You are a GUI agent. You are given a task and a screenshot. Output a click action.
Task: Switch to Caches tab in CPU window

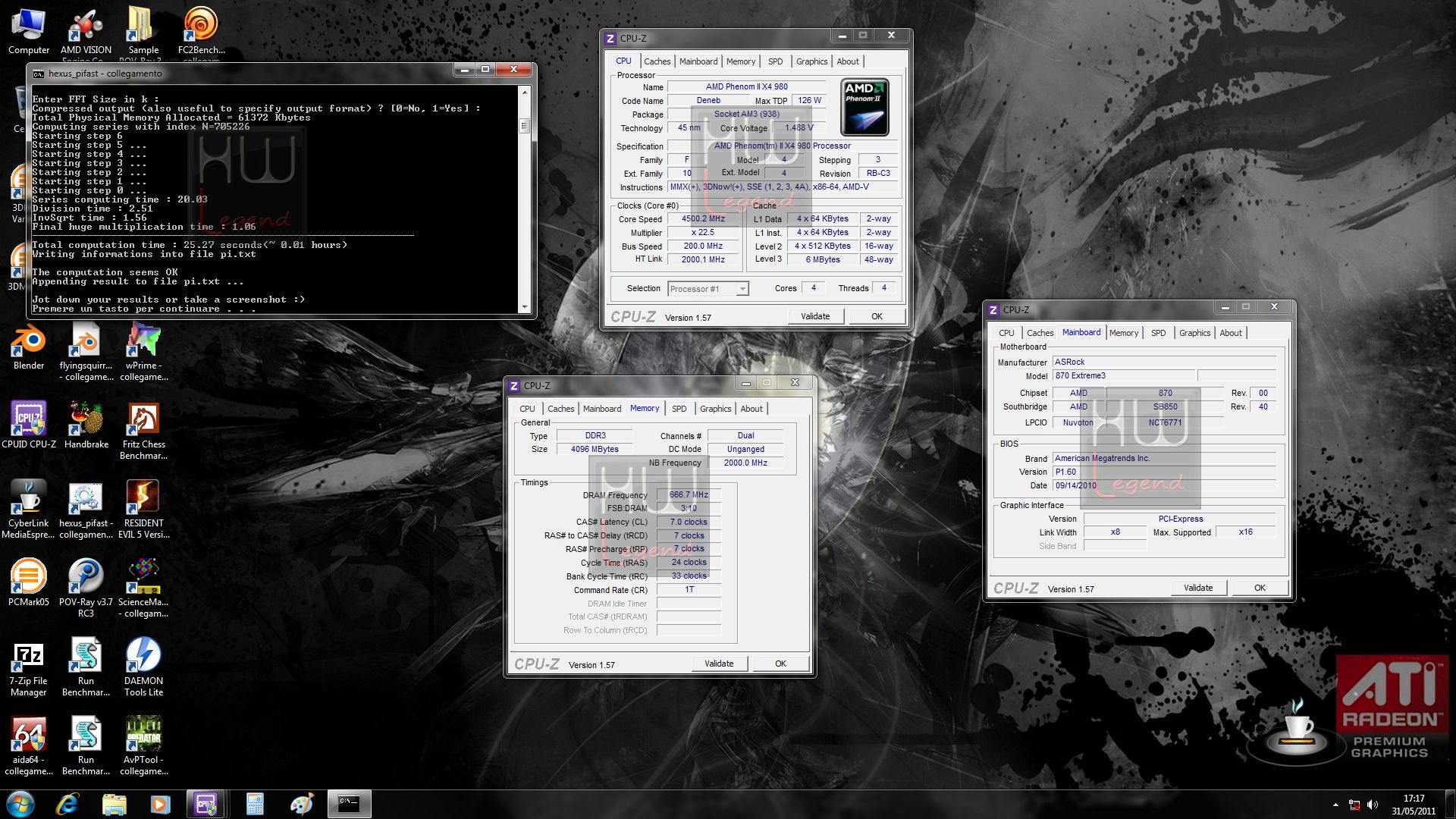click(657, 61)
